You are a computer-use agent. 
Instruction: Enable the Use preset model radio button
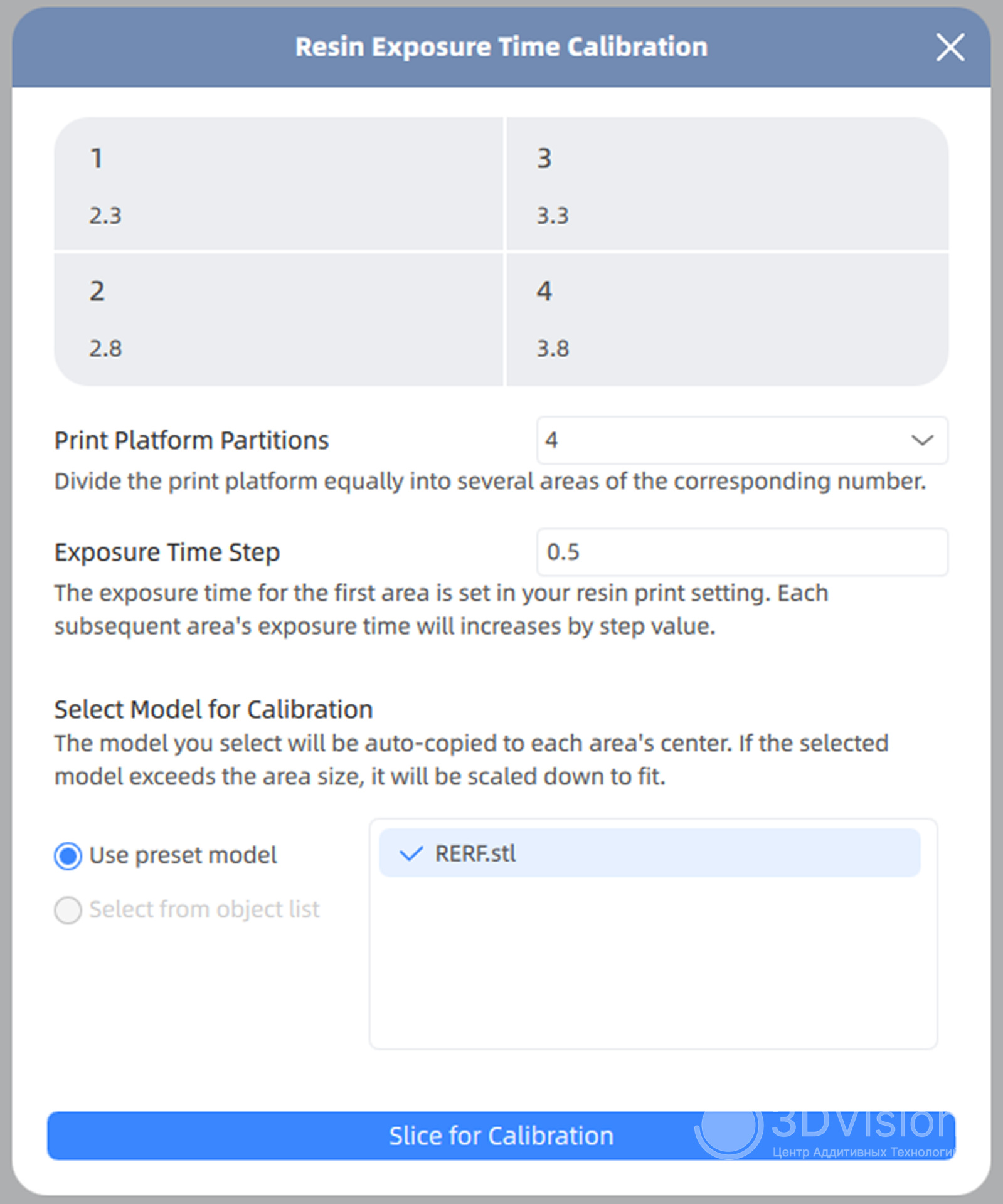click(68, 856)
